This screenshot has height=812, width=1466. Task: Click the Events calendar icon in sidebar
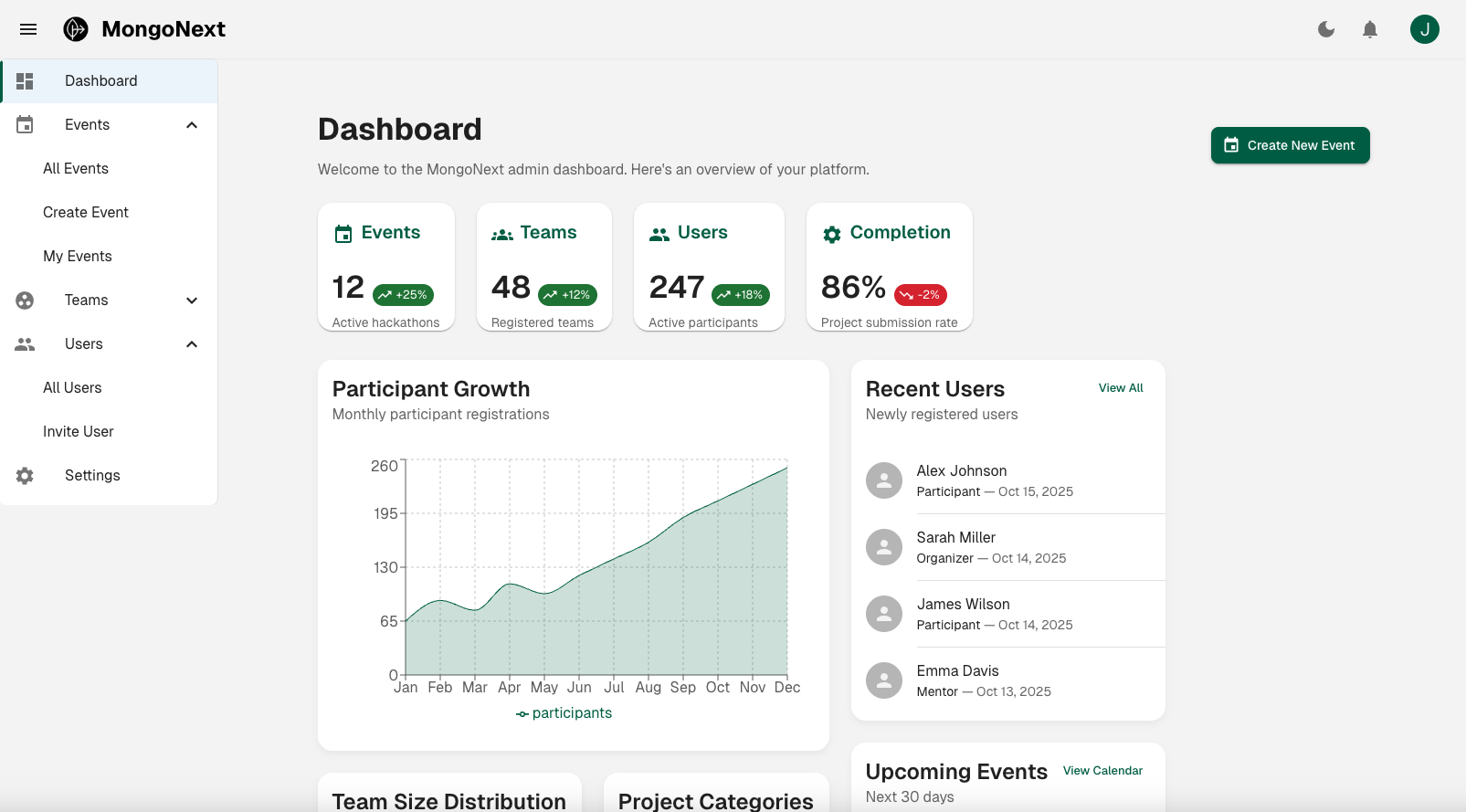pyautogui.click(x=25, y=125)
